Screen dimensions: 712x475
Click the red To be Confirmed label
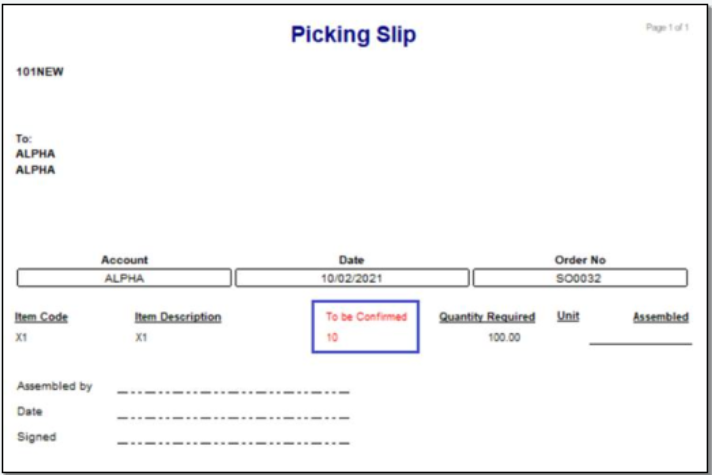pyautogui.click(x=366, y=317)
